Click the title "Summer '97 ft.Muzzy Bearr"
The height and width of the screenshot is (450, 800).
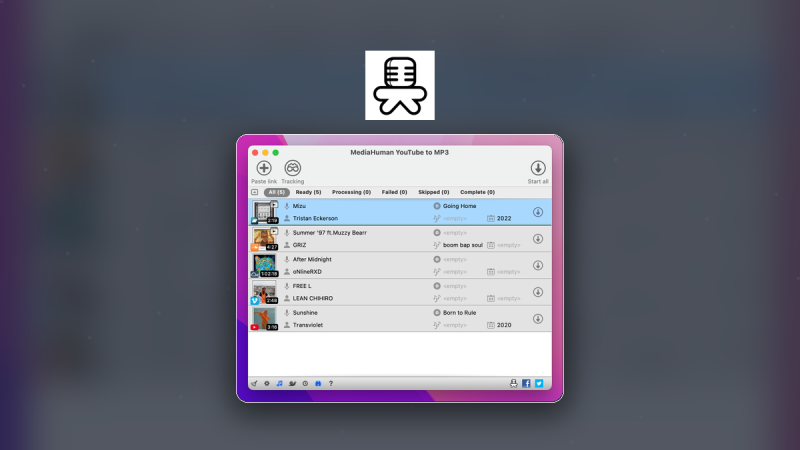click(x=330, y=233)
